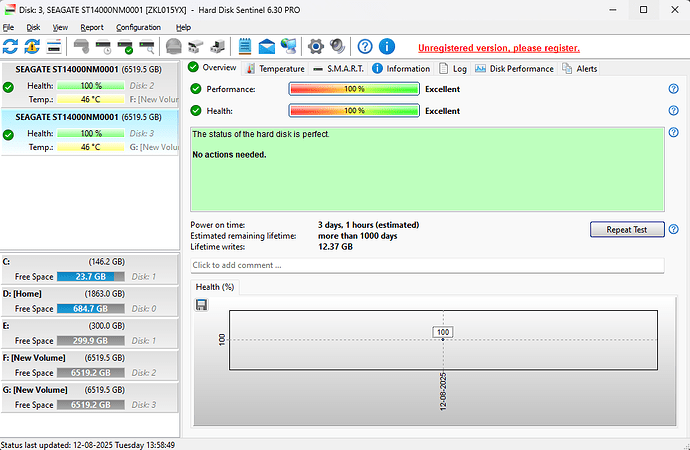This screenshot has width=690, height=450.
Task: Select the Health (%) graph tab
Action: 215,287
